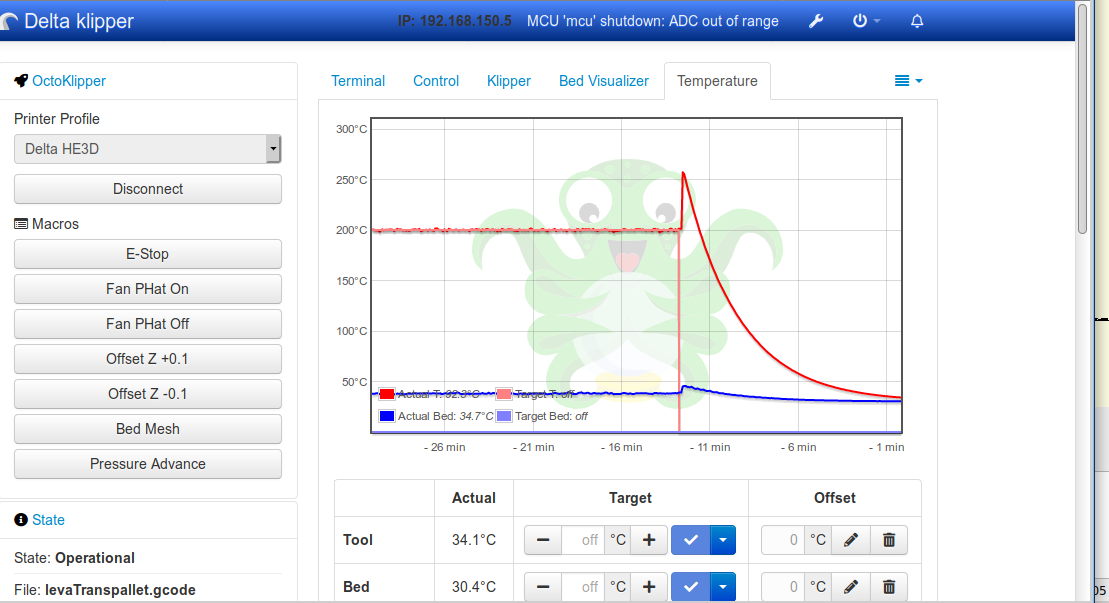This screenshot has height=603, width=1109.
Task: Open the Bed Visualizer tab
Action: pos(604,81)
